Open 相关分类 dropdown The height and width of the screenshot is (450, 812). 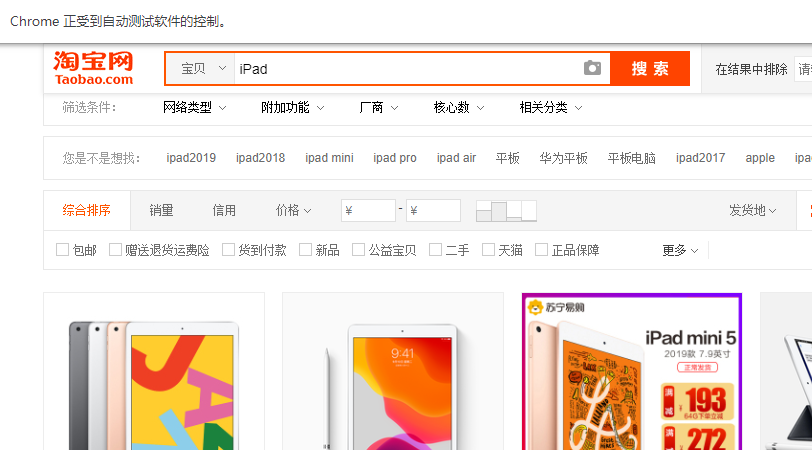(550, 108)
